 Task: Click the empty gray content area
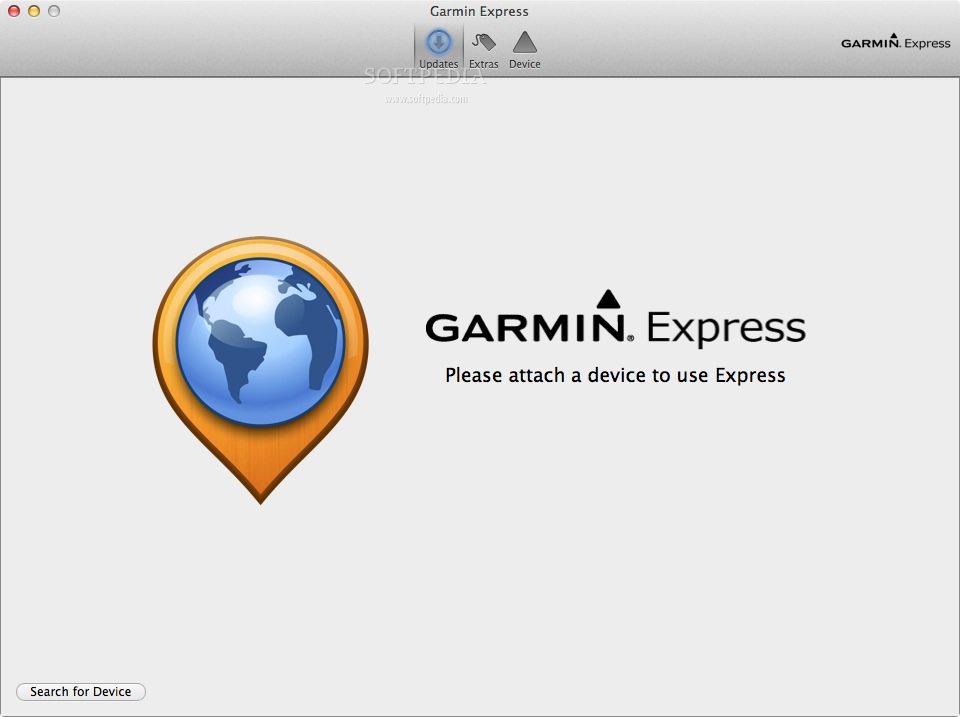750,550
